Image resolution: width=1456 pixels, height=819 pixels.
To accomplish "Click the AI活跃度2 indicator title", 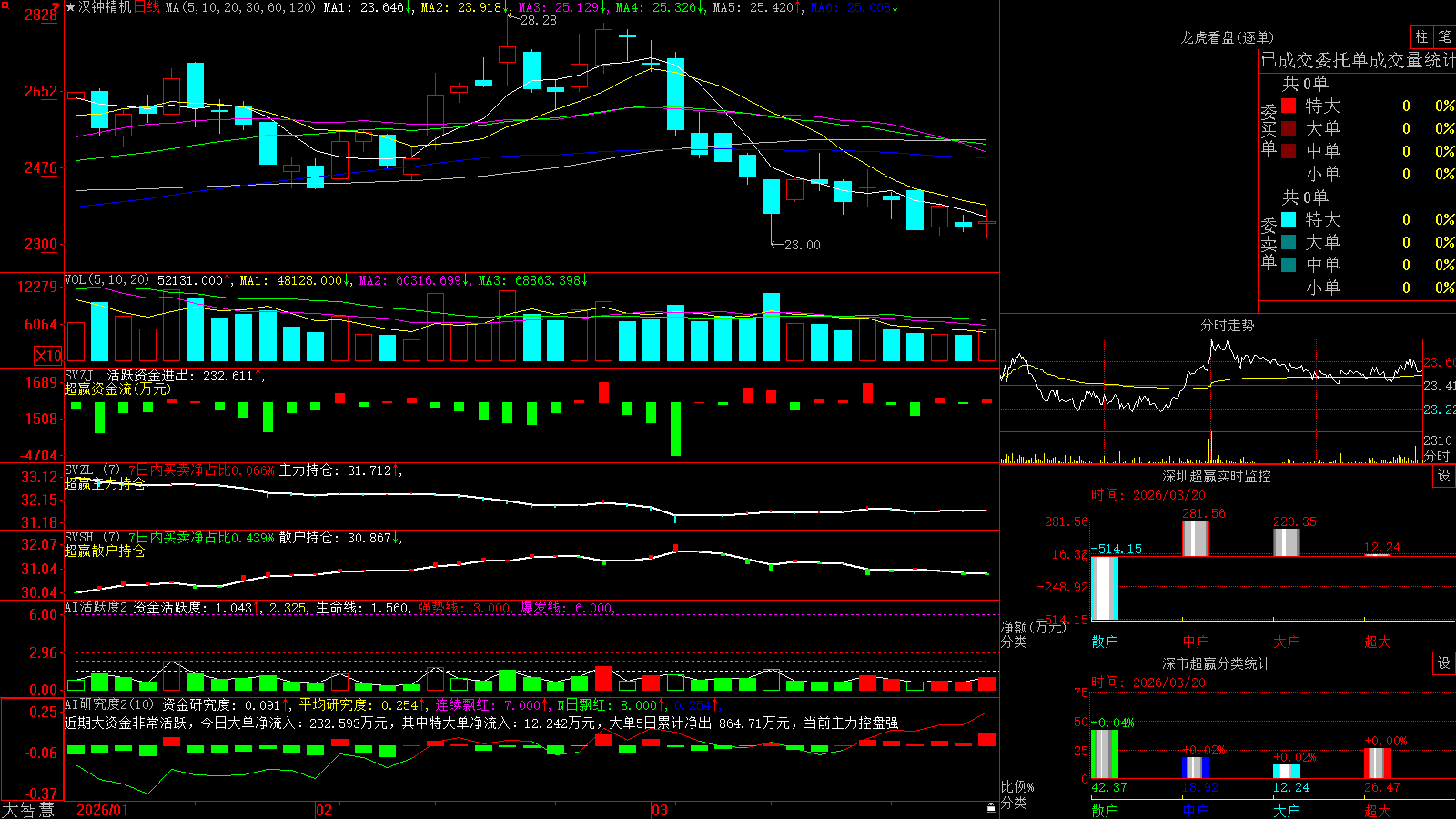I will (96, 607).
